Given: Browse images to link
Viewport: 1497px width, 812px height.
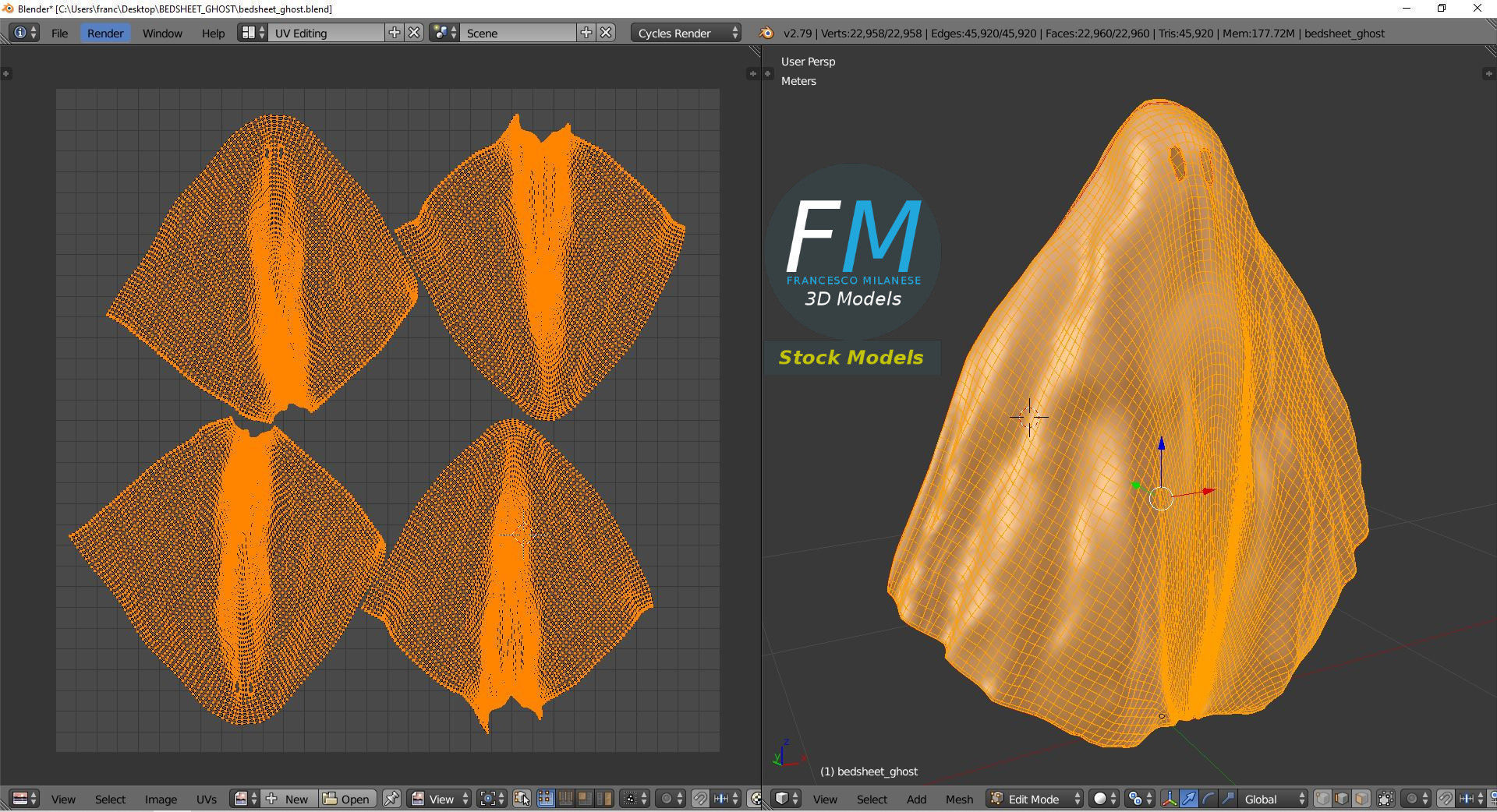Looking at the screenshot, I should [x=246, y=799].
